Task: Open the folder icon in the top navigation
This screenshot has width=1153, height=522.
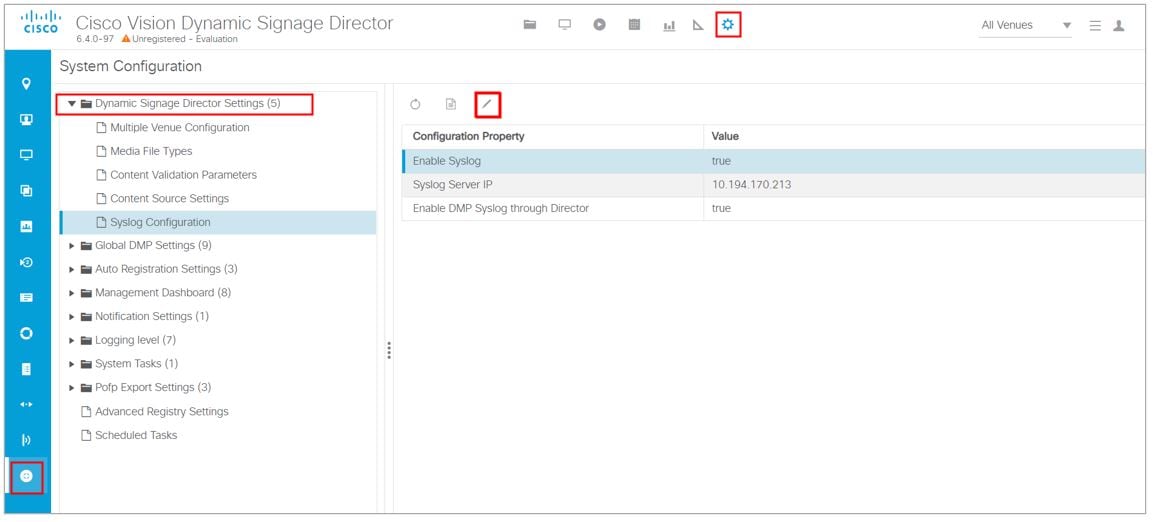Action: [x=529, y=25]
